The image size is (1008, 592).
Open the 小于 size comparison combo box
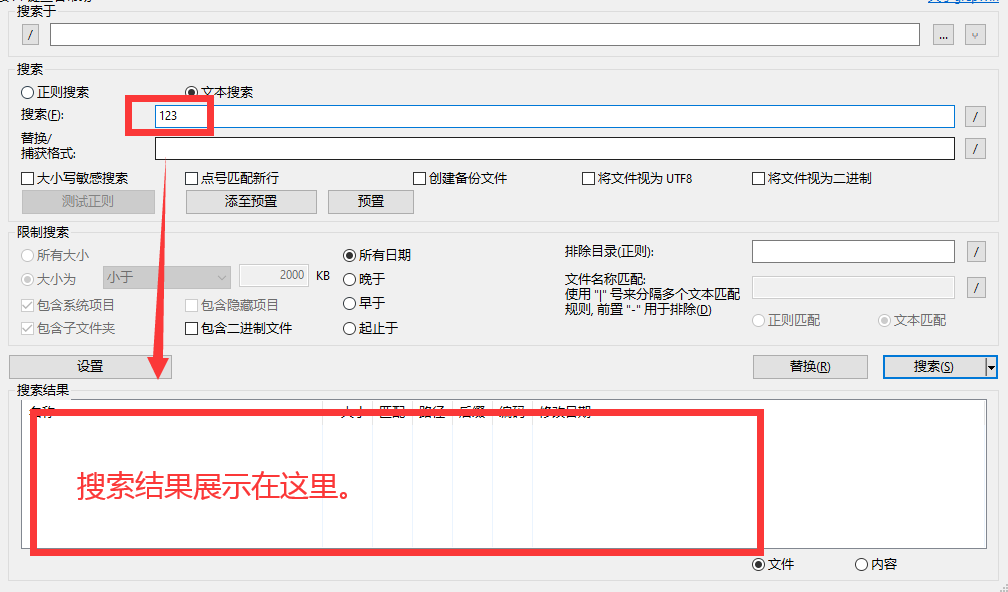point(167,276)
